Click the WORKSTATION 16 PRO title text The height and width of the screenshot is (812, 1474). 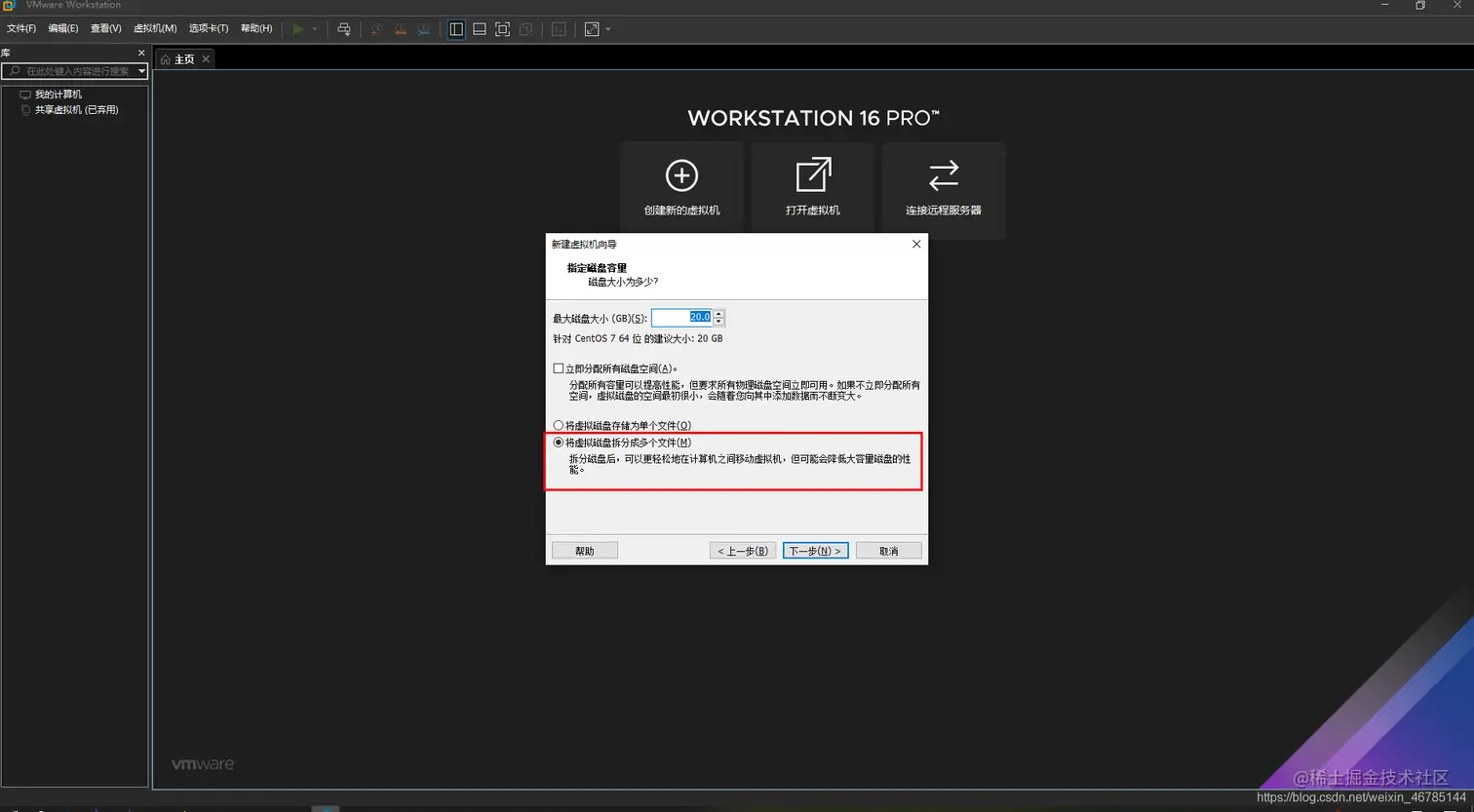pyautogui.click(x=814, y=119)
